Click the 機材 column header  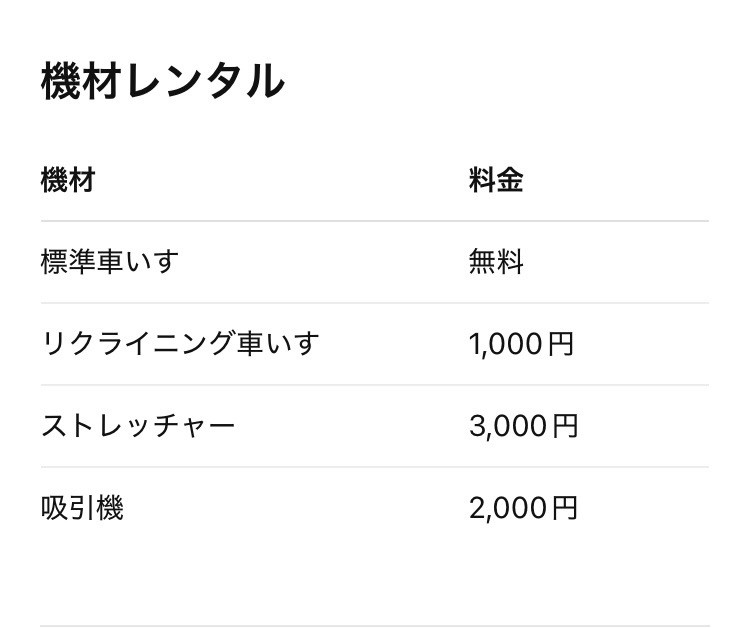[68, 181]
